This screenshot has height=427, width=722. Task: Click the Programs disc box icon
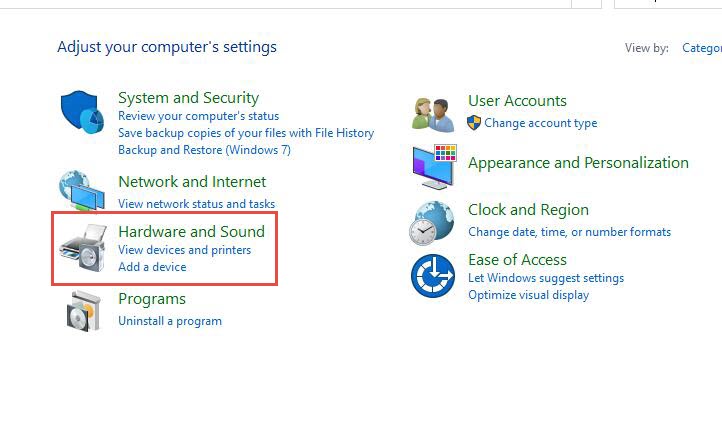[84, 311]
